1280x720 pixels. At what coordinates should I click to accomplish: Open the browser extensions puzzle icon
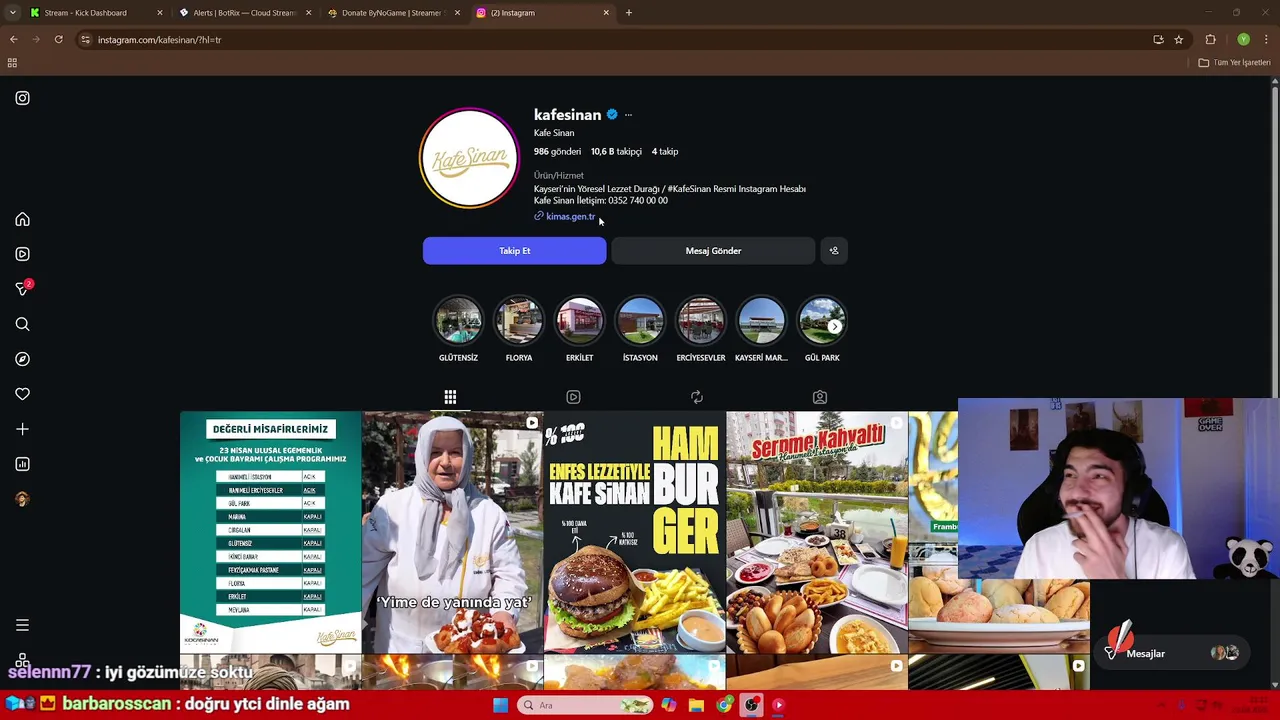point(1211,40)
